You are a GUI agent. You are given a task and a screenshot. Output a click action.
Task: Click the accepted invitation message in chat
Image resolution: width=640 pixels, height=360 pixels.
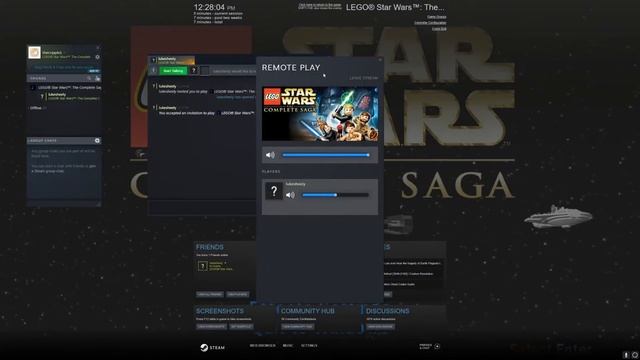click(206, 113)
